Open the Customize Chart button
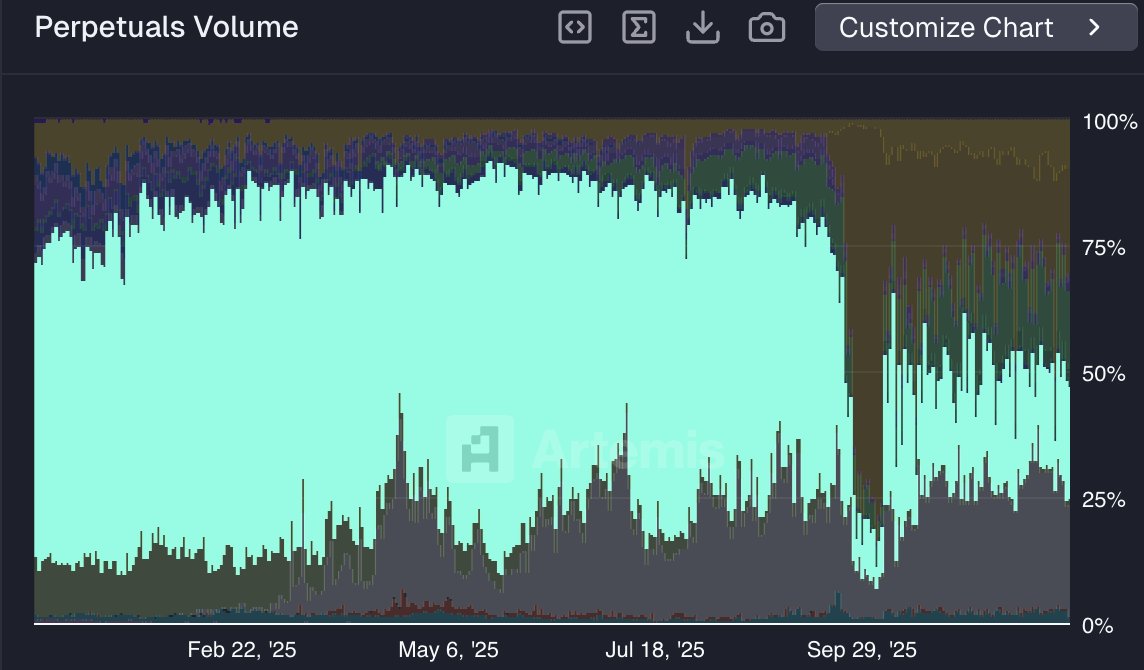Image resolution: width=1144 pixels, height=670 pixels. pyautogui.click(x=945, y=27)
